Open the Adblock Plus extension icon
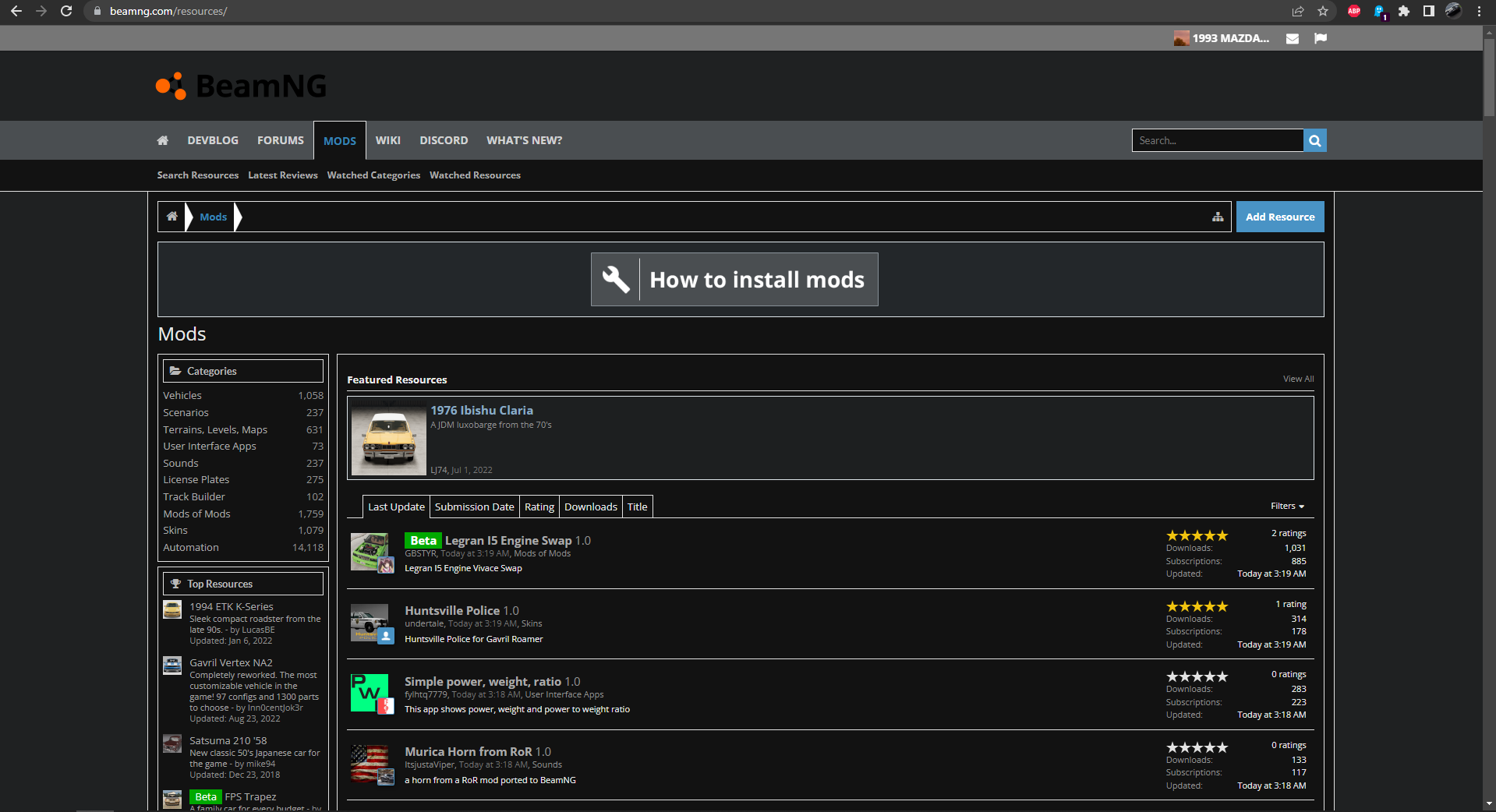The image size is (1496, 812). pos(1354,11)
